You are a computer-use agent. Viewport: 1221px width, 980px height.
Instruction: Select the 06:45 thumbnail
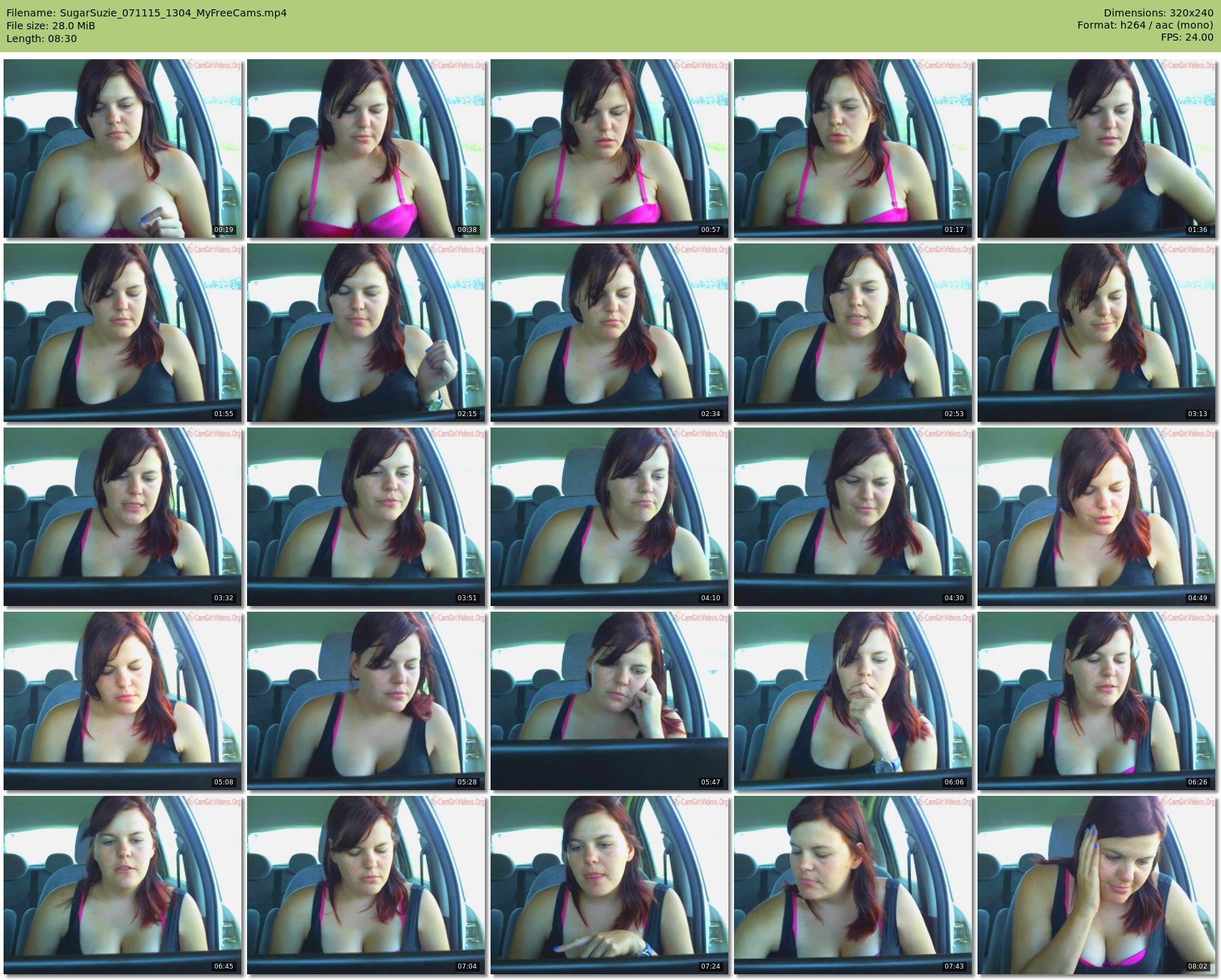pyautogui.click(x=123, y=885)
